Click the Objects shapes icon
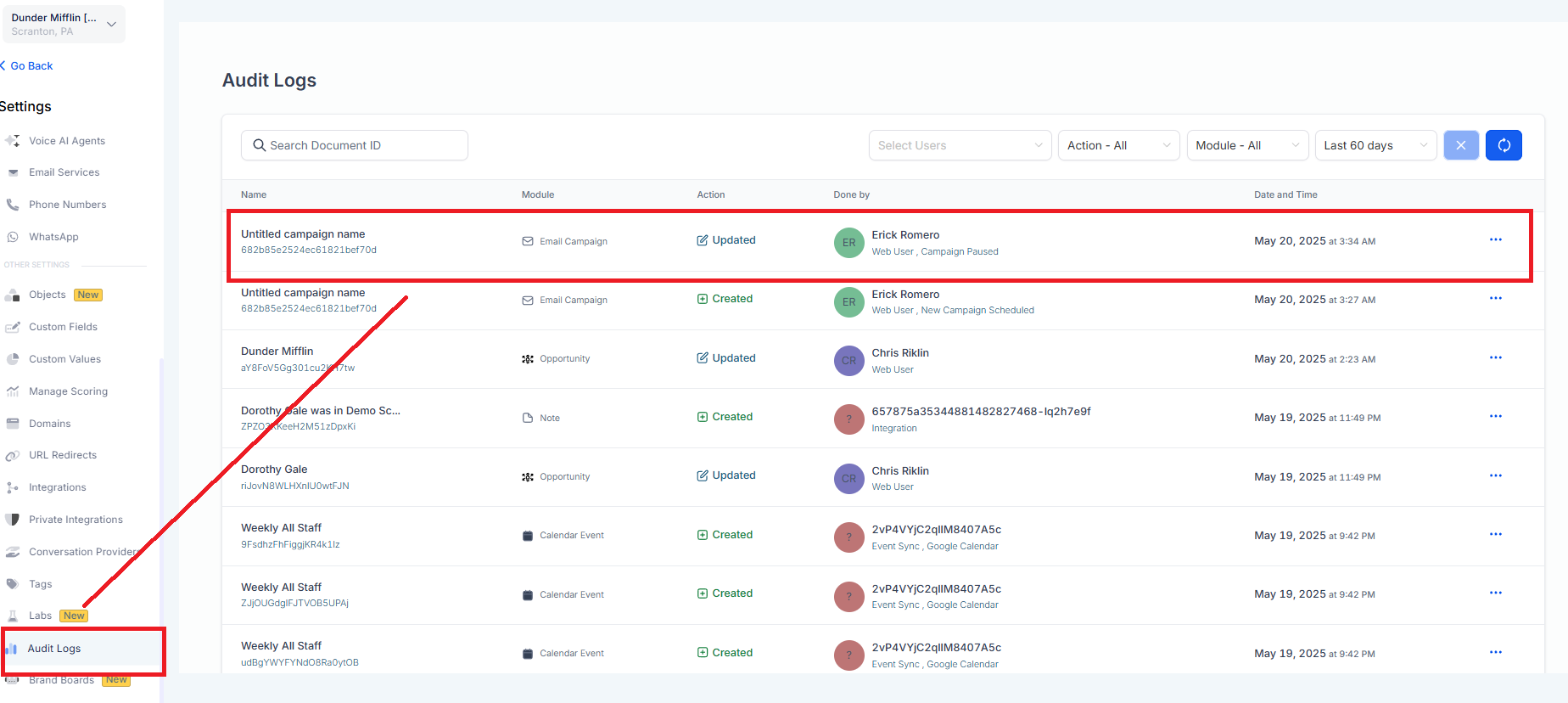Viewport: 1568px width, 703px height. tap(13, 295)
